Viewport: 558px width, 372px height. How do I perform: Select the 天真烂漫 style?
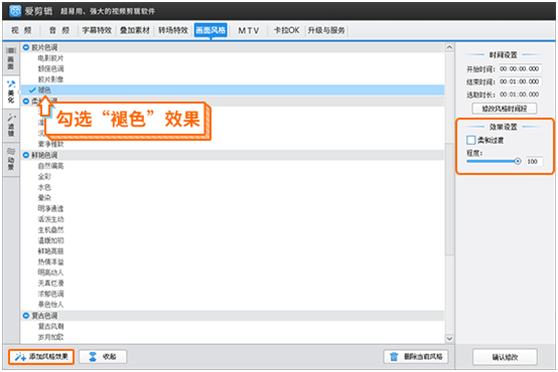(x=51, y=283)
